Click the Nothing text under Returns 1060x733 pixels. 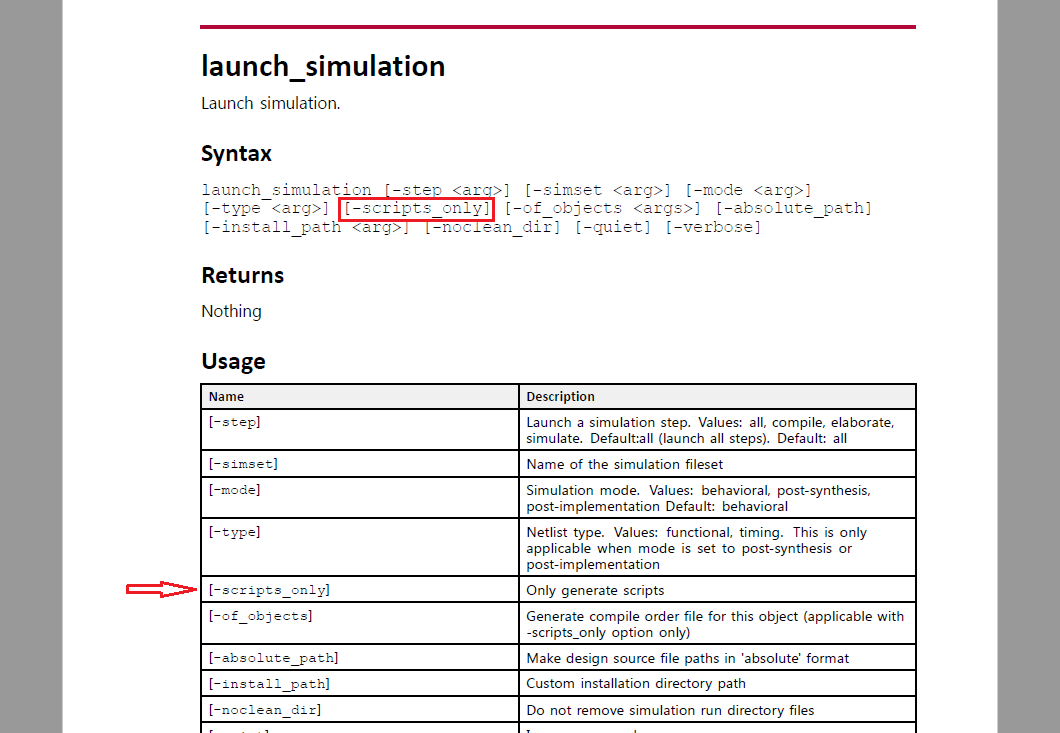231,311
